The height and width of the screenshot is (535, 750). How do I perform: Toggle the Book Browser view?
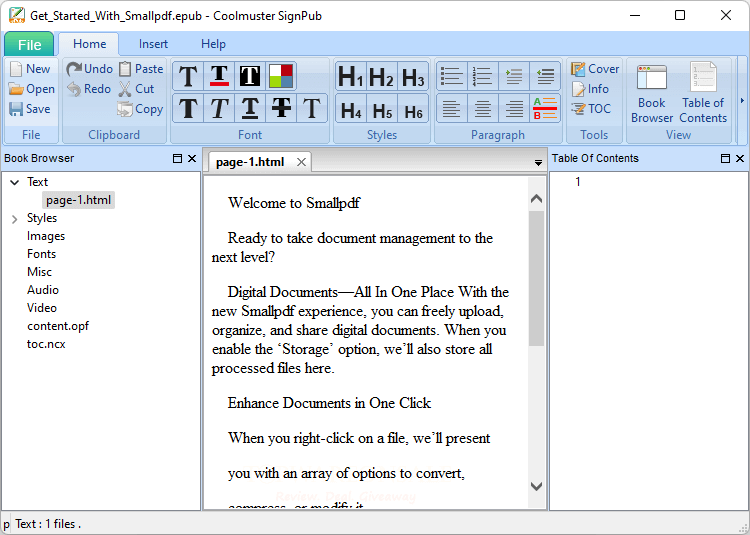[x=651, y=94]
